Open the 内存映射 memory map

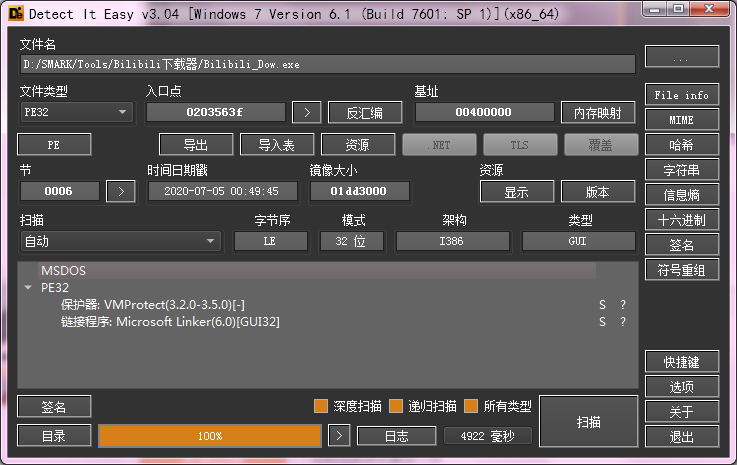598,112
